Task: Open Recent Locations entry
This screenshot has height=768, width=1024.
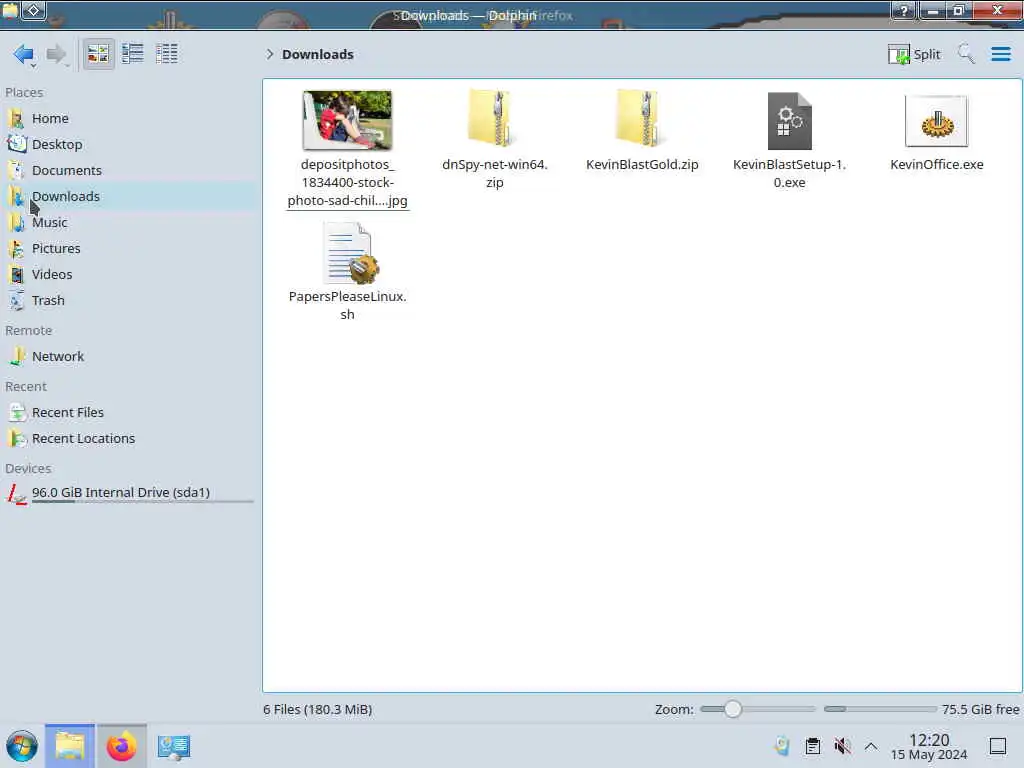Action: coord(128,439)
